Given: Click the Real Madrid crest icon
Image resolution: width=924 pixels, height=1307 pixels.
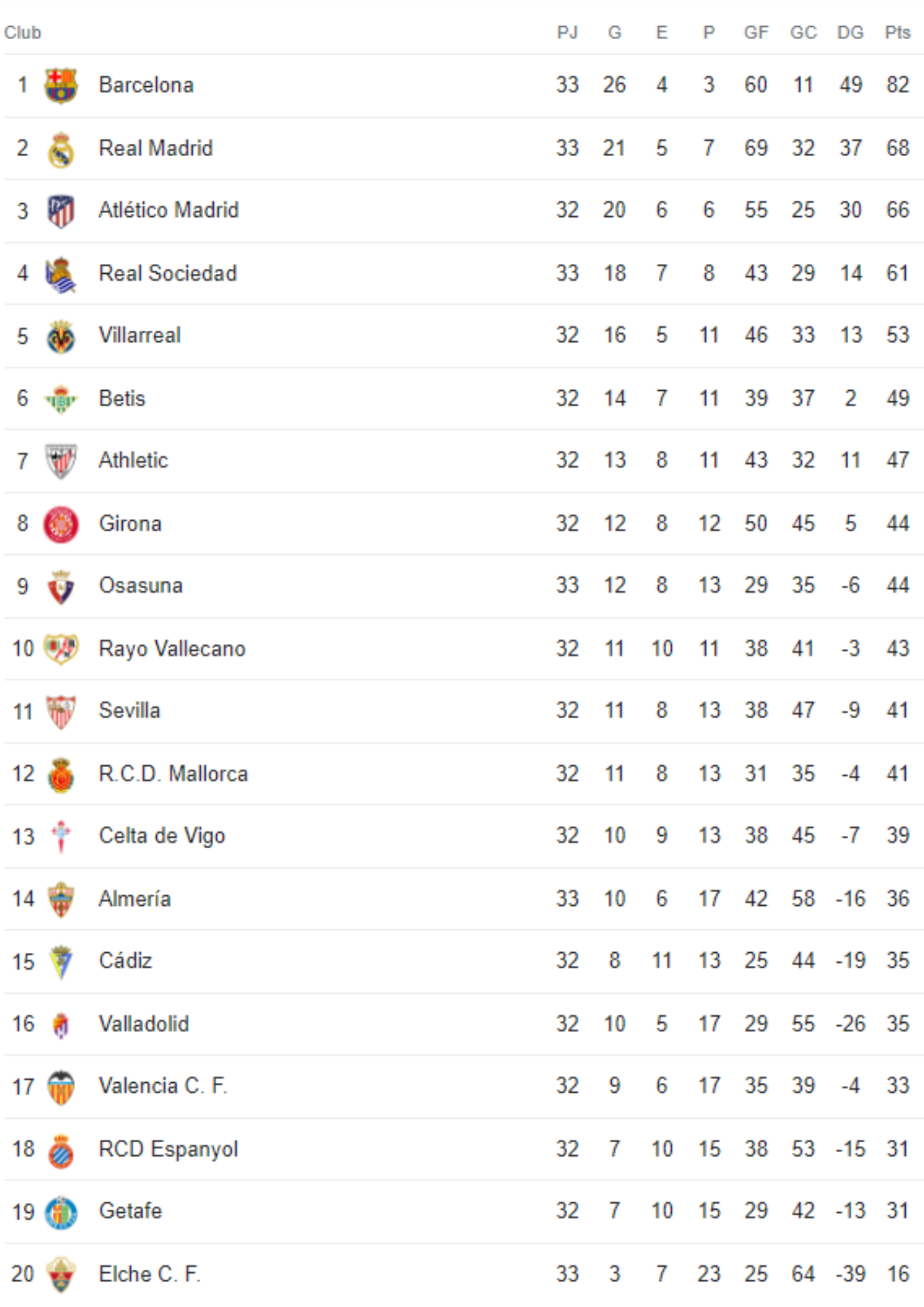Looking at the screenshot, I should click(61, 149).
